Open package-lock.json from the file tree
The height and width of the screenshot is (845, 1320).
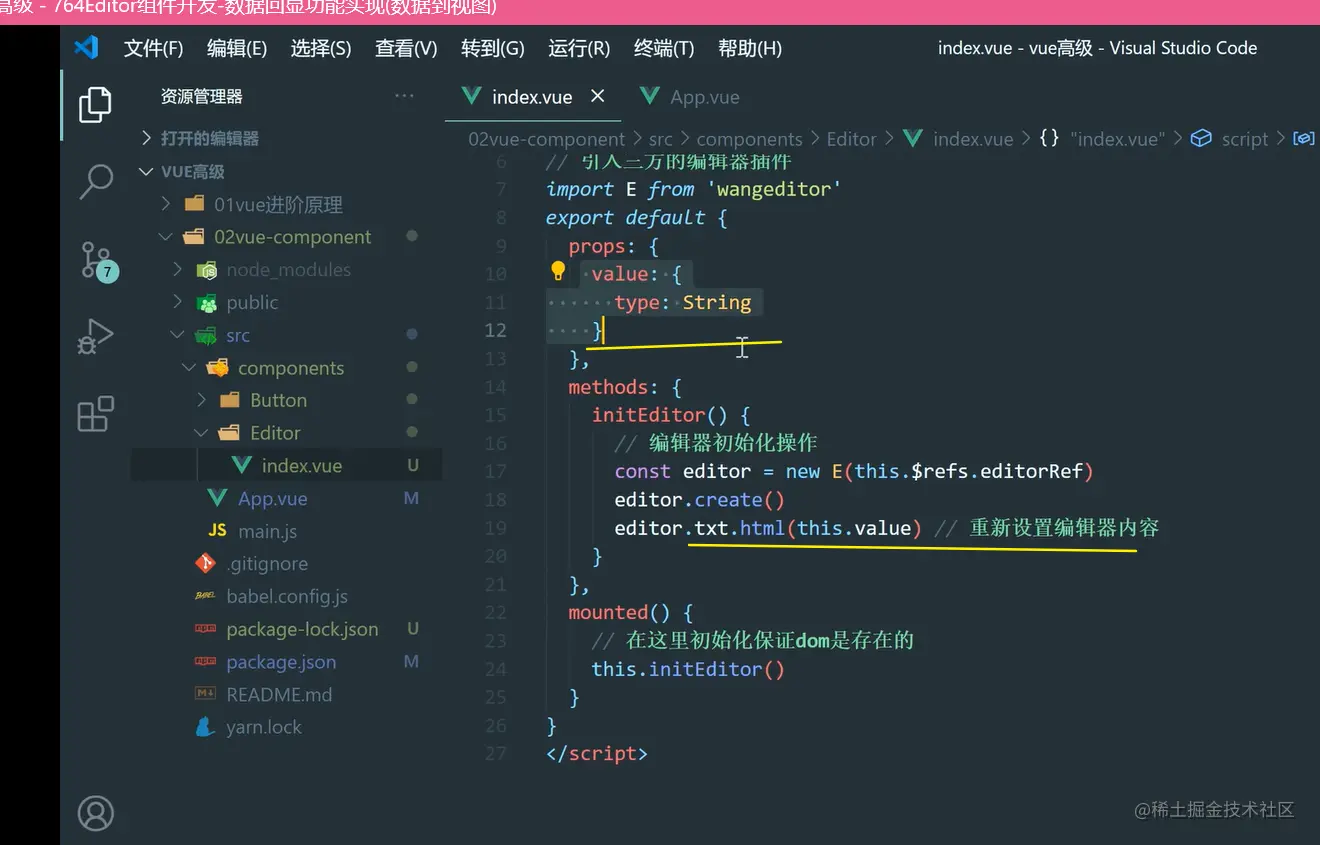click(x=302, y=629)
